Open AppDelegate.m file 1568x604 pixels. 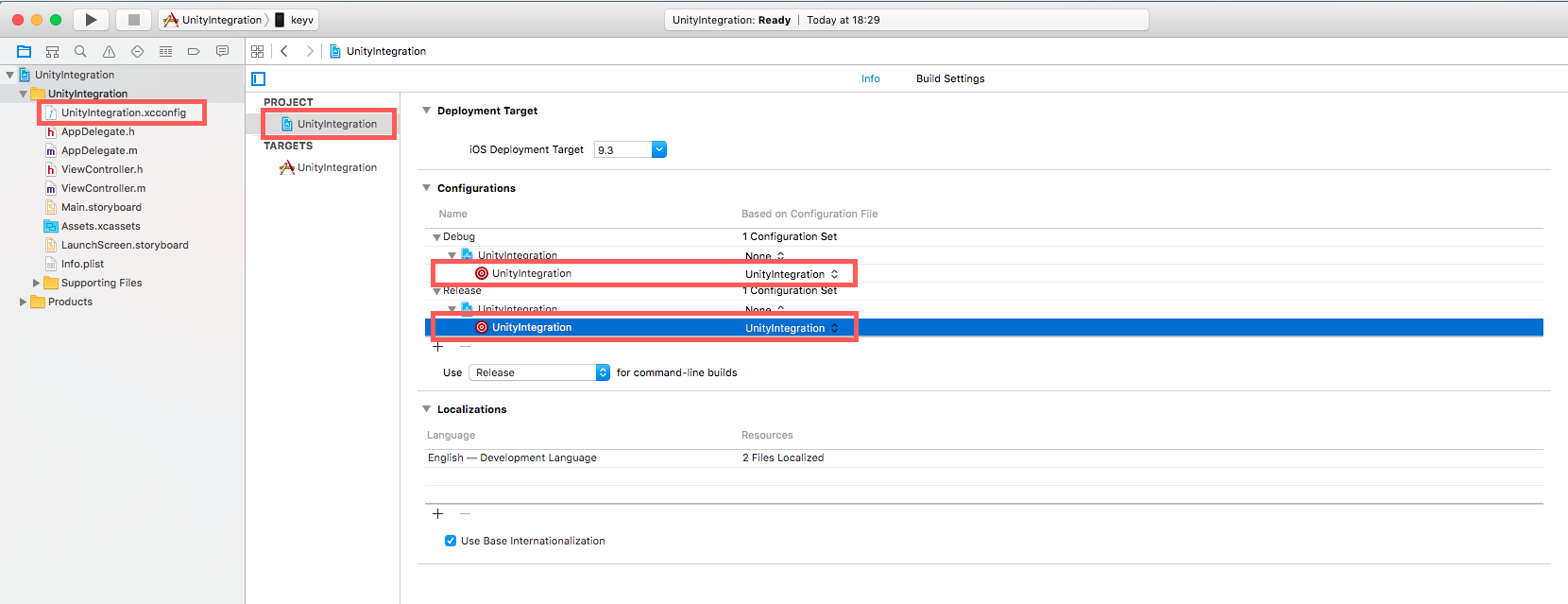coord(98,150)
